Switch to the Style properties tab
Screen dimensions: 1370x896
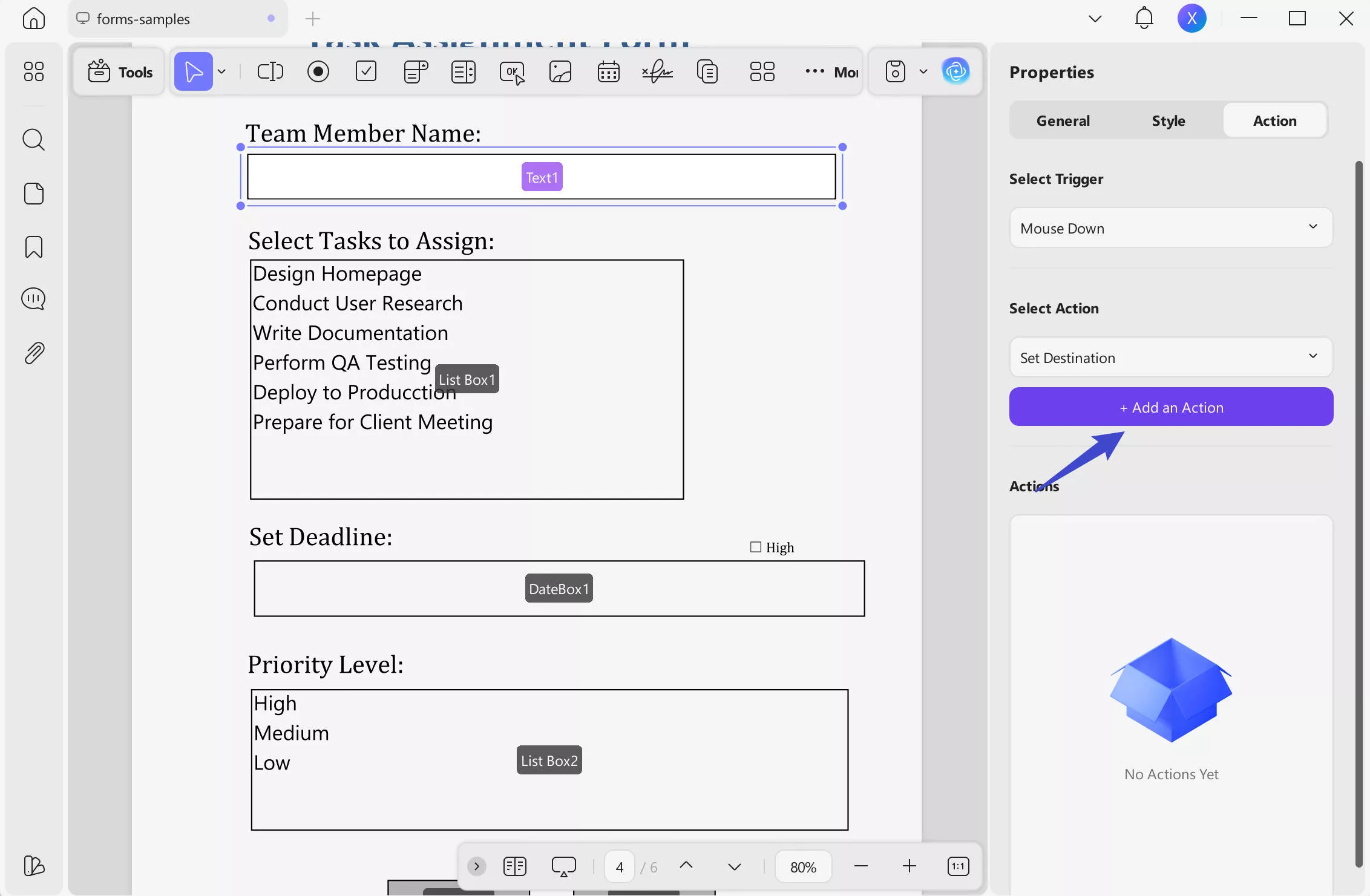(x=1168, y=120)
